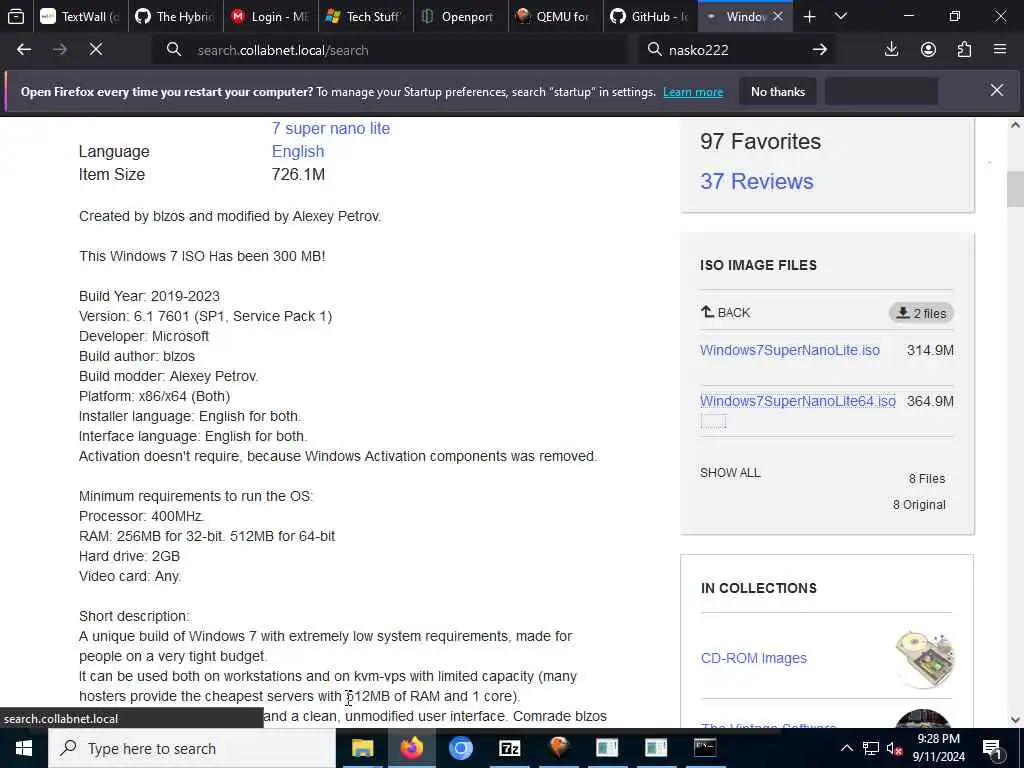The height and width of the screenshot is (768, 1024).
Task: Open the English language link
Action: 298,151
